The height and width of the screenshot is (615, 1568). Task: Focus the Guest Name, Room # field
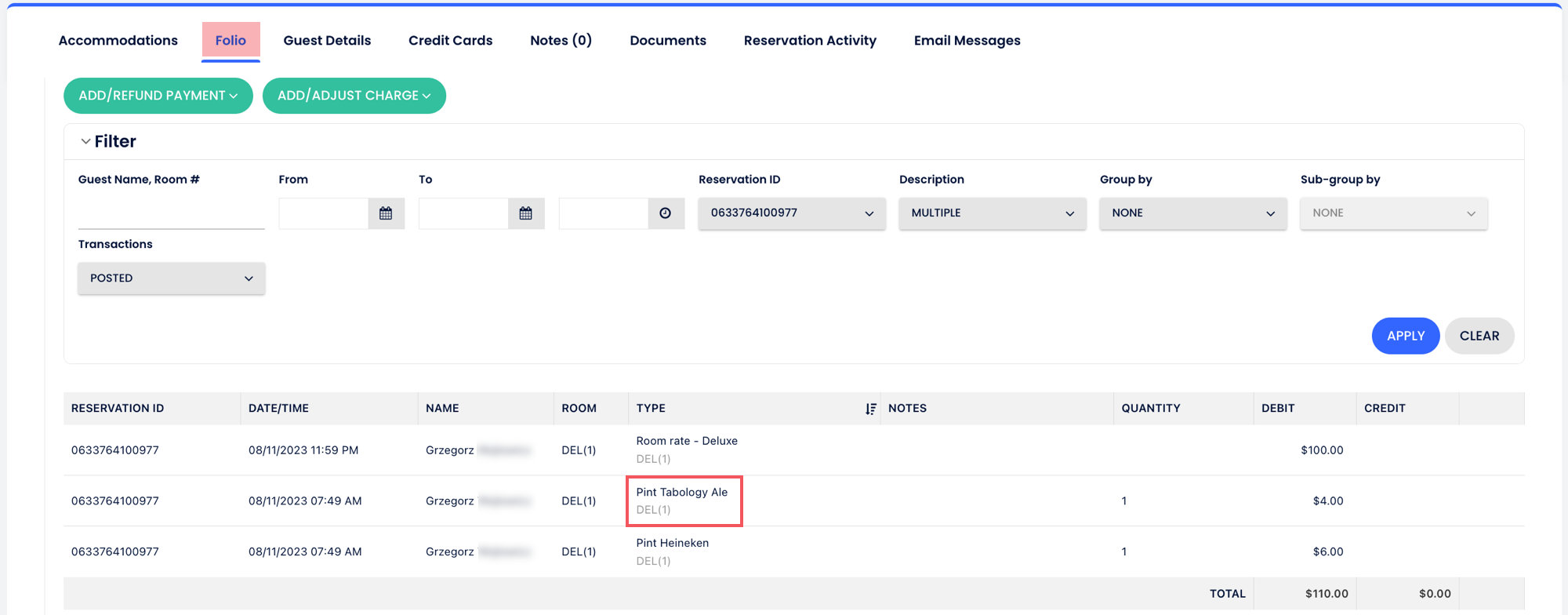[x=171, y=214]
